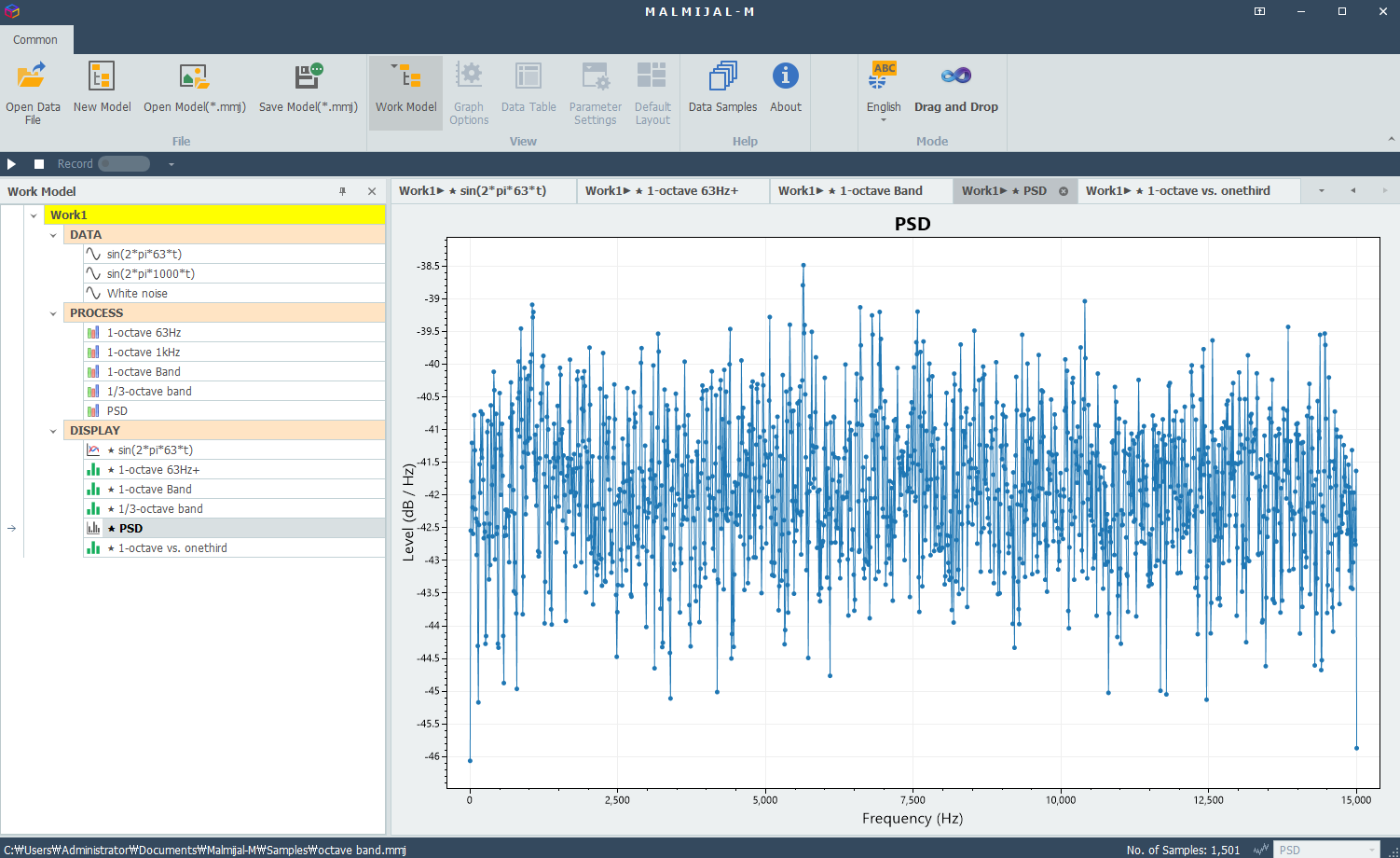Pin the Work Model panel

(x=343, y=191)
